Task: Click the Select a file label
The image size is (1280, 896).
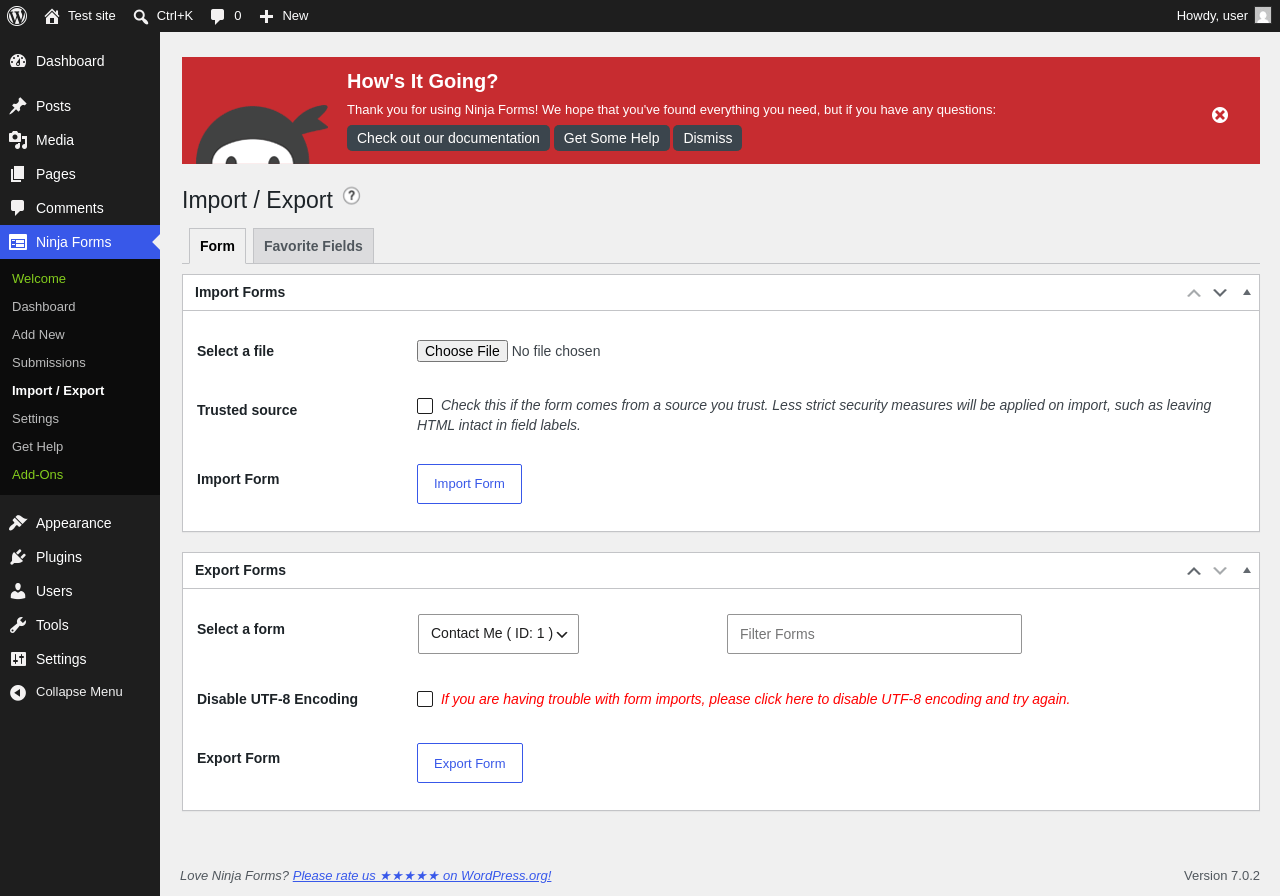Action: (235, 351)
